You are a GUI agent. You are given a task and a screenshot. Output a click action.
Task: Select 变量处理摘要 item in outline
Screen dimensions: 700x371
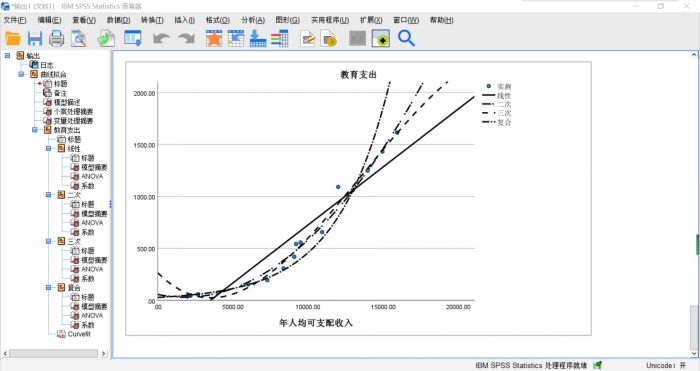click(74, 121)
